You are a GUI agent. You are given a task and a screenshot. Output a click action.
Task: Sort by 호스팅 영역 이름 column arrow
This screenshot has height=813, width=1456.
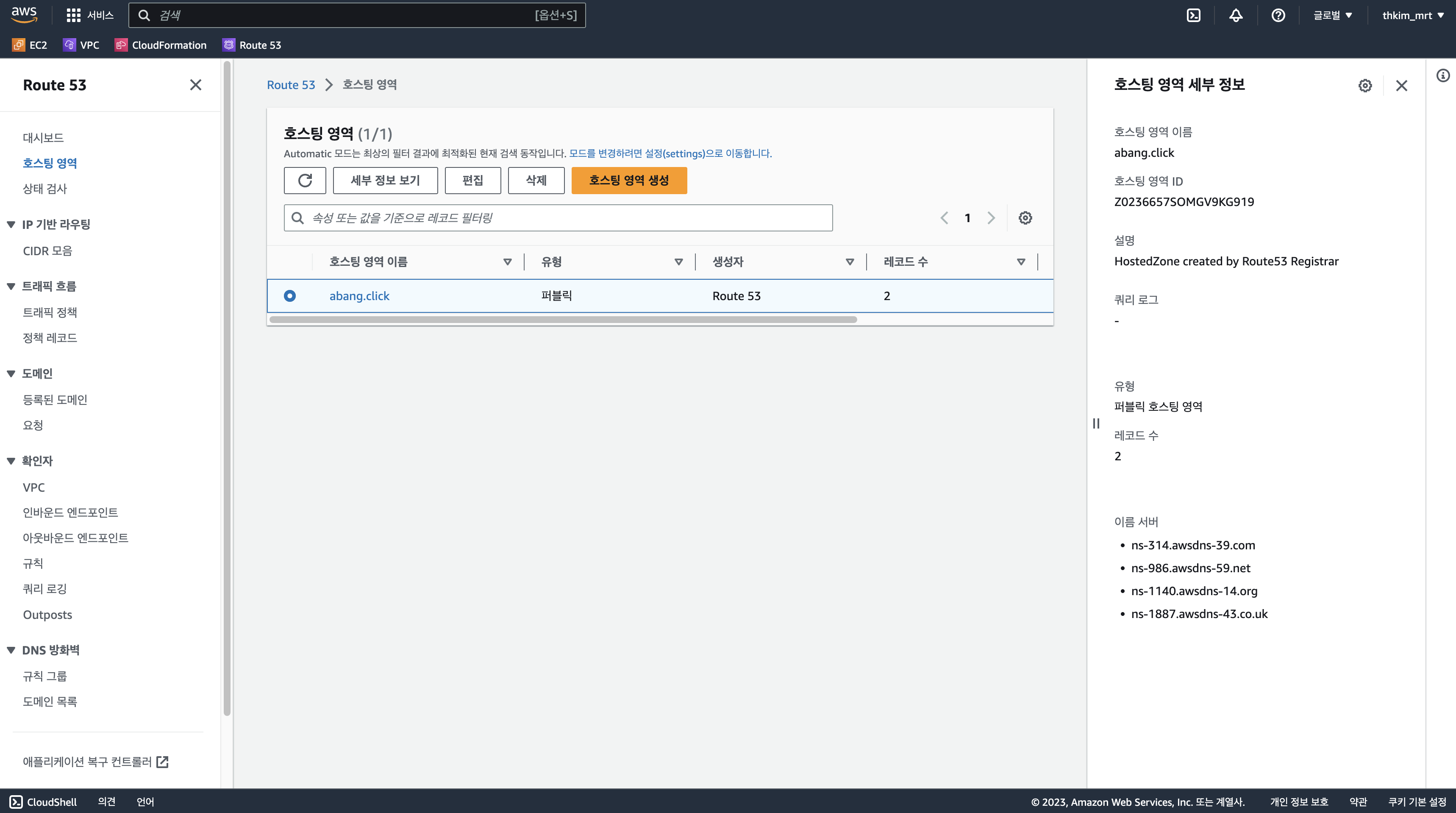tap(507, 262)
